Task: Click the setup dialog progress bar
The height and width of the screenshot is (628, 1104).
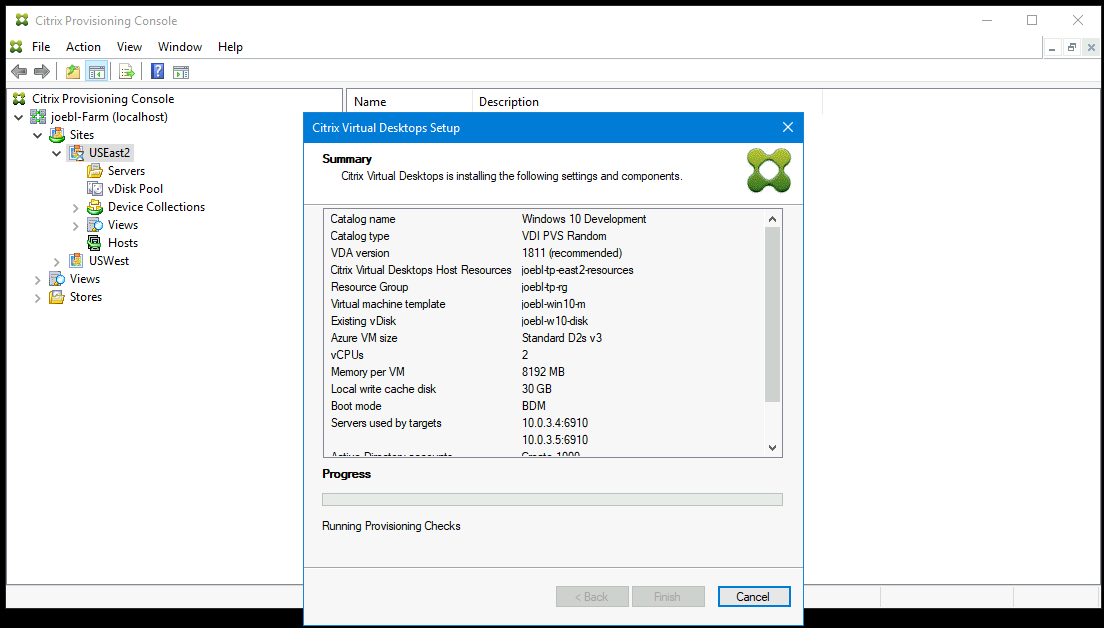Action: point(552,499)
